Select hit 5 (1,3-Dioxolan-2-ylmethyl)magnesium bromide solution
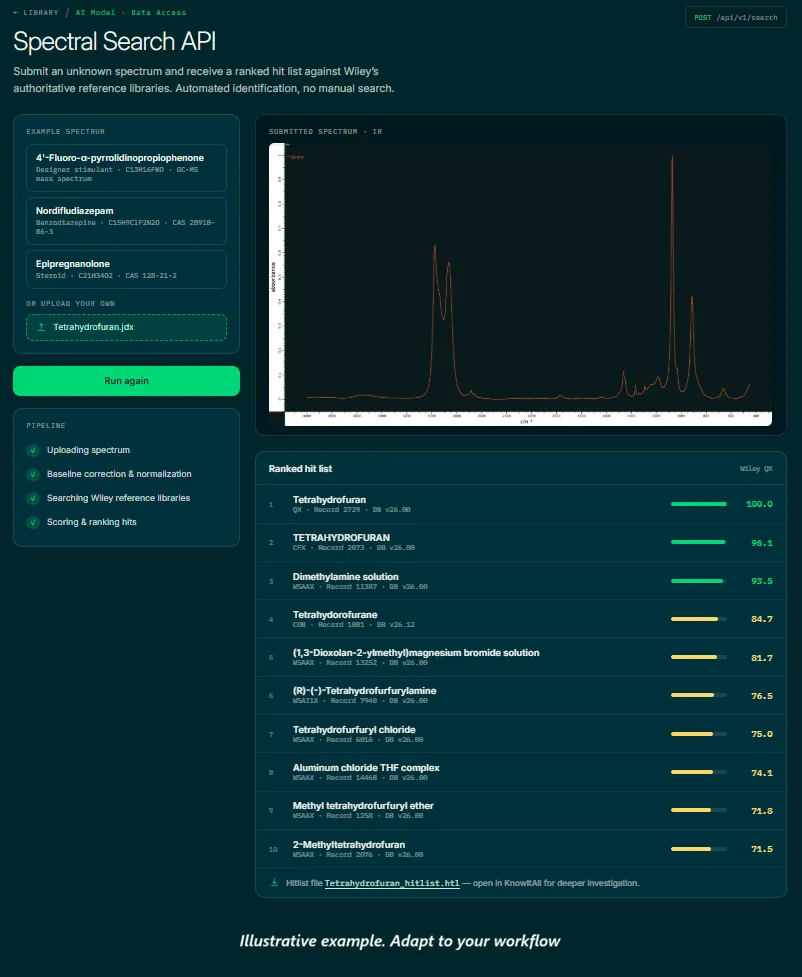Image resolution: width=802 pixels, height=977 pixels. [x=521, y=657]
